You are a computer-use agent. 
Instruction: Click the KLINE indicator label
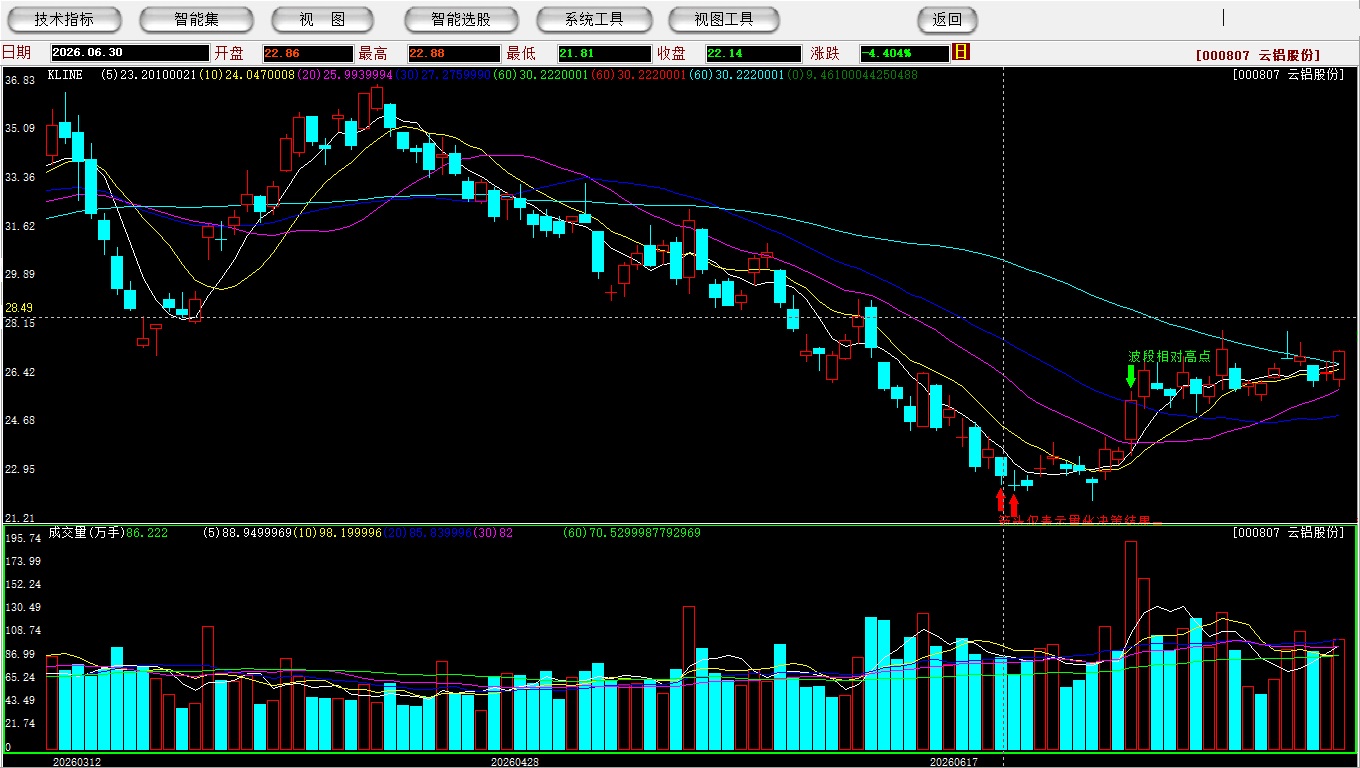point(65,75)
